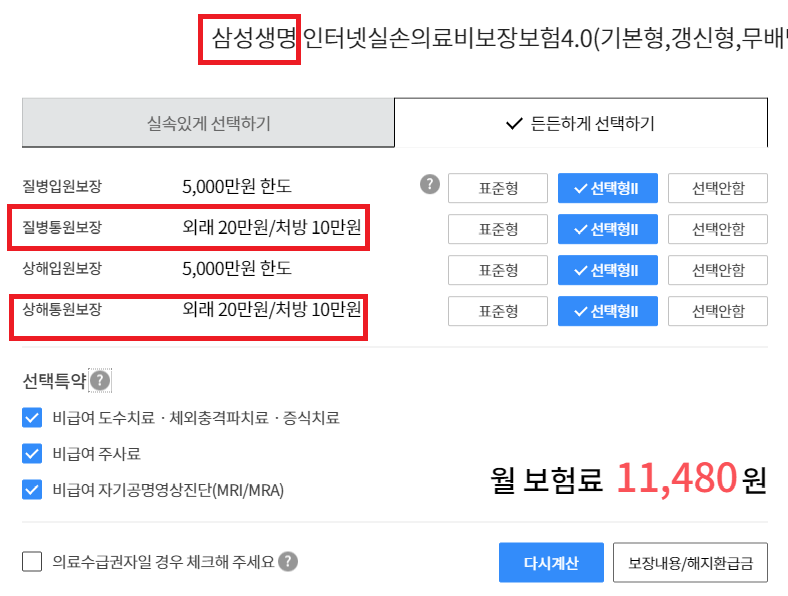The width and height of the screenshot is (788, 596).
Task: Select 표준형 for 상해통원보장
Action: [498, 311]
